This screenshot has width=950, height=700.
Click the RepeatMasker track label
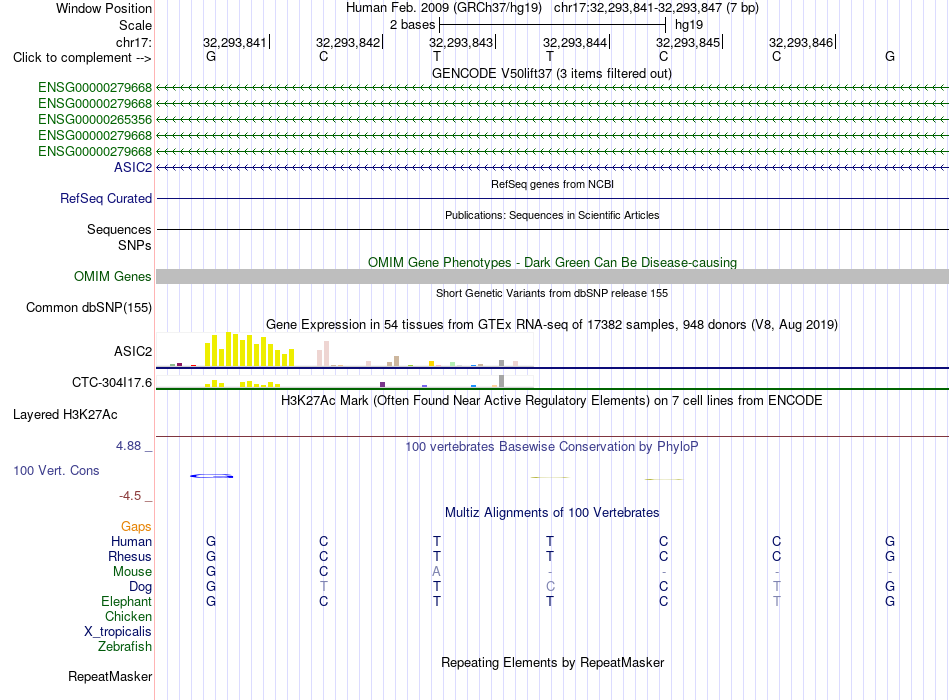pyautogui.click(x=110, y=676)
